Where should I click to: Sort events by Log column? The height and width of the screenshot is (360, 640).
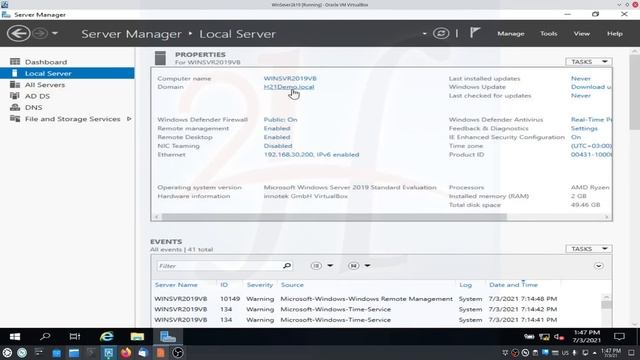pyautogui.click(x=465, y=285)
